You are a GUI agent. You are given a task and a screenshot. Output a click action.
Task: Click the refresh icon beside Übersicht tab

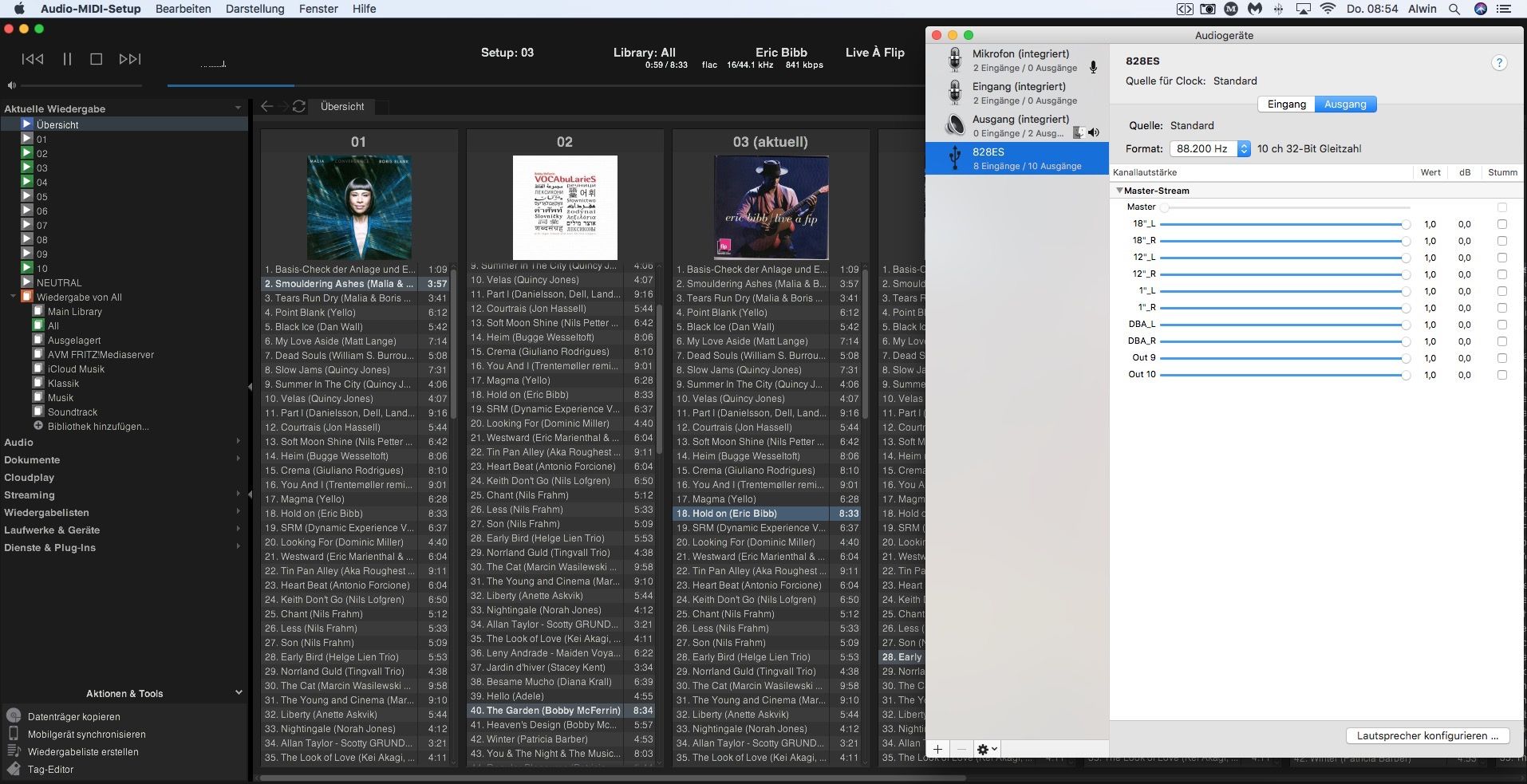tap(299, 106)
